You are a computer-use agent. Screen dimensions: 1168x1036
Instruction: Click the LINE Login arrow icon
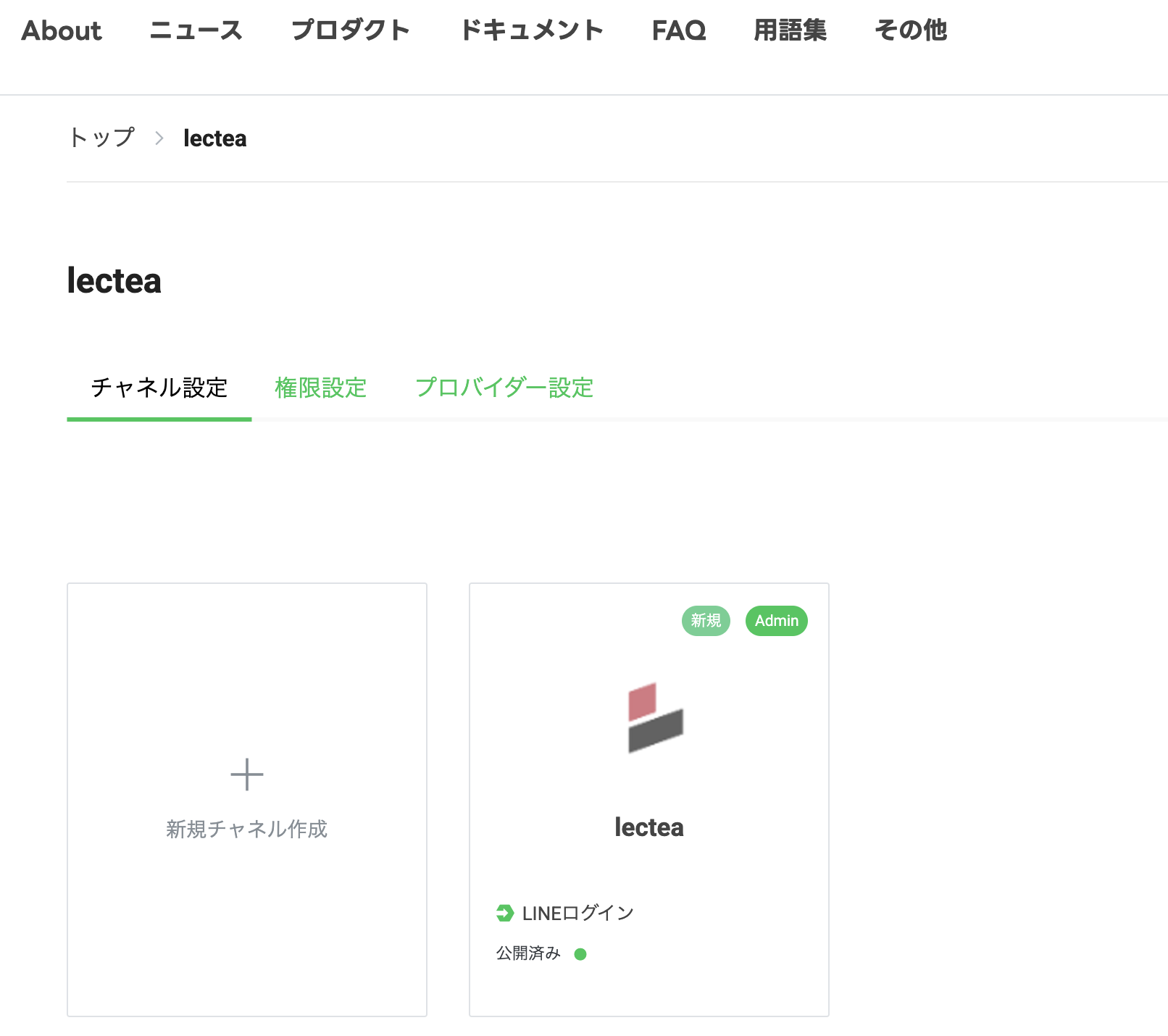(x=504, y=913)
